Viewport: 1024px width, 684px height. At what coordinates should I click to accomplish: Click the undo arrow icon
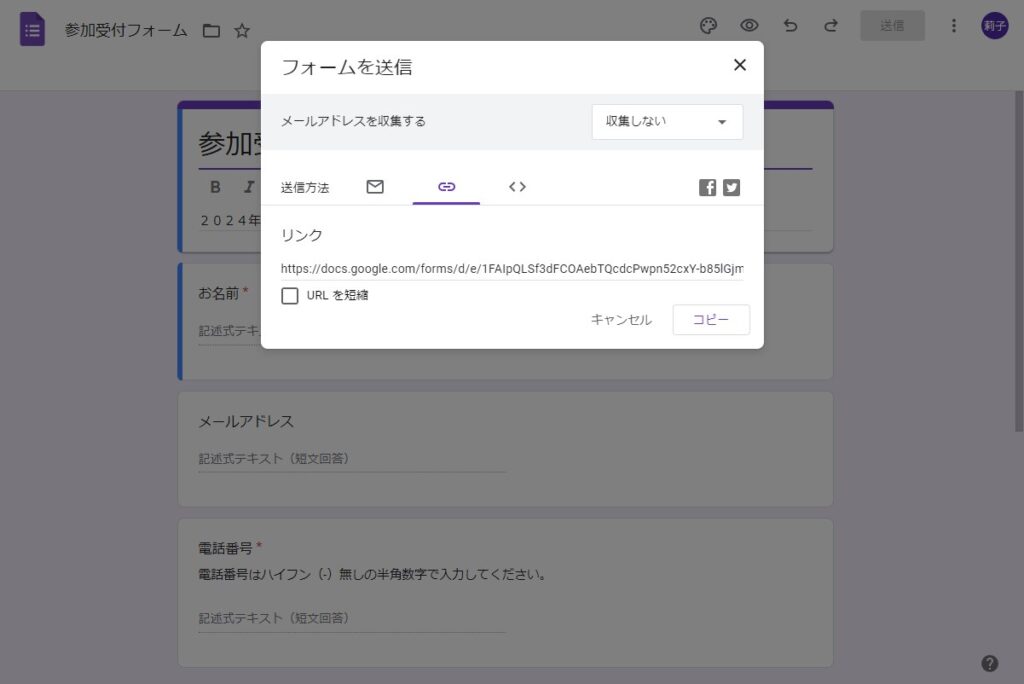pyautogui.click(x=790, y=26)
